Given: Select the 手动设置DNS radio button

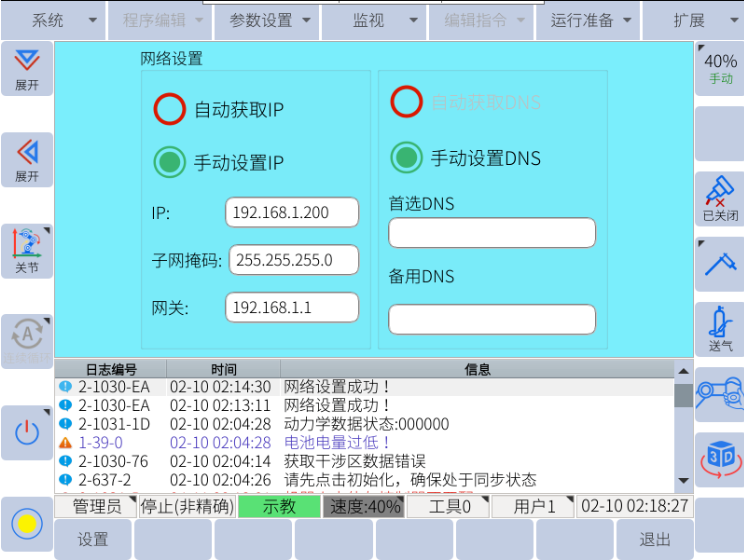Looking at the screenshot, I should coord(406,157).
